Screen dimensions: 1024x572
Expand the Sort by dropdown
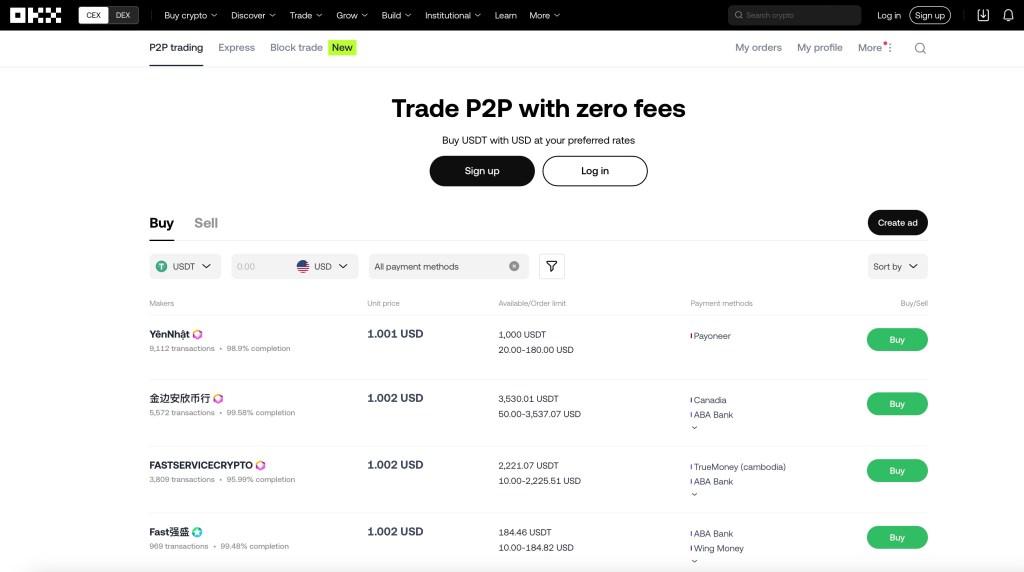[898, 266]
